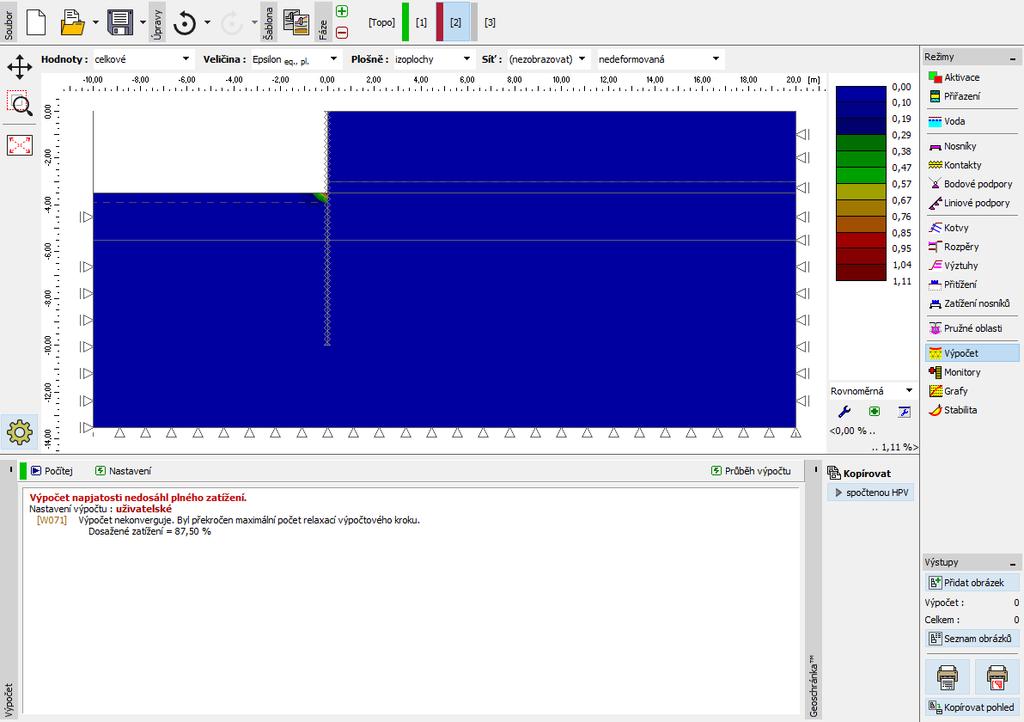Click the green plus scale icon
This screenshot has width=1024, height=722.
point(874,411)
